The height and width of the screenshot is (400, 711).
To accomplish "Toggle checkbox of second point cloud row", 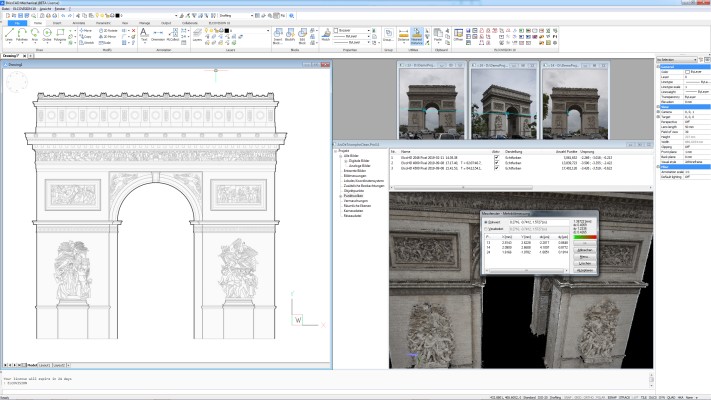I will pos(497,162).
